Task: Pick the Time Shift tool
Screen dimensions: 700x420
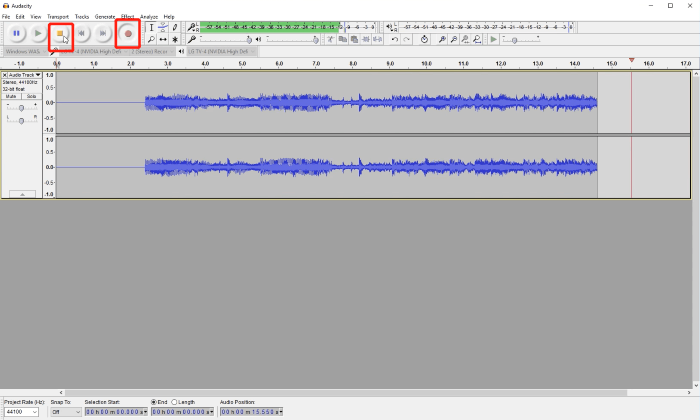Action: click(x=163, y=40)
